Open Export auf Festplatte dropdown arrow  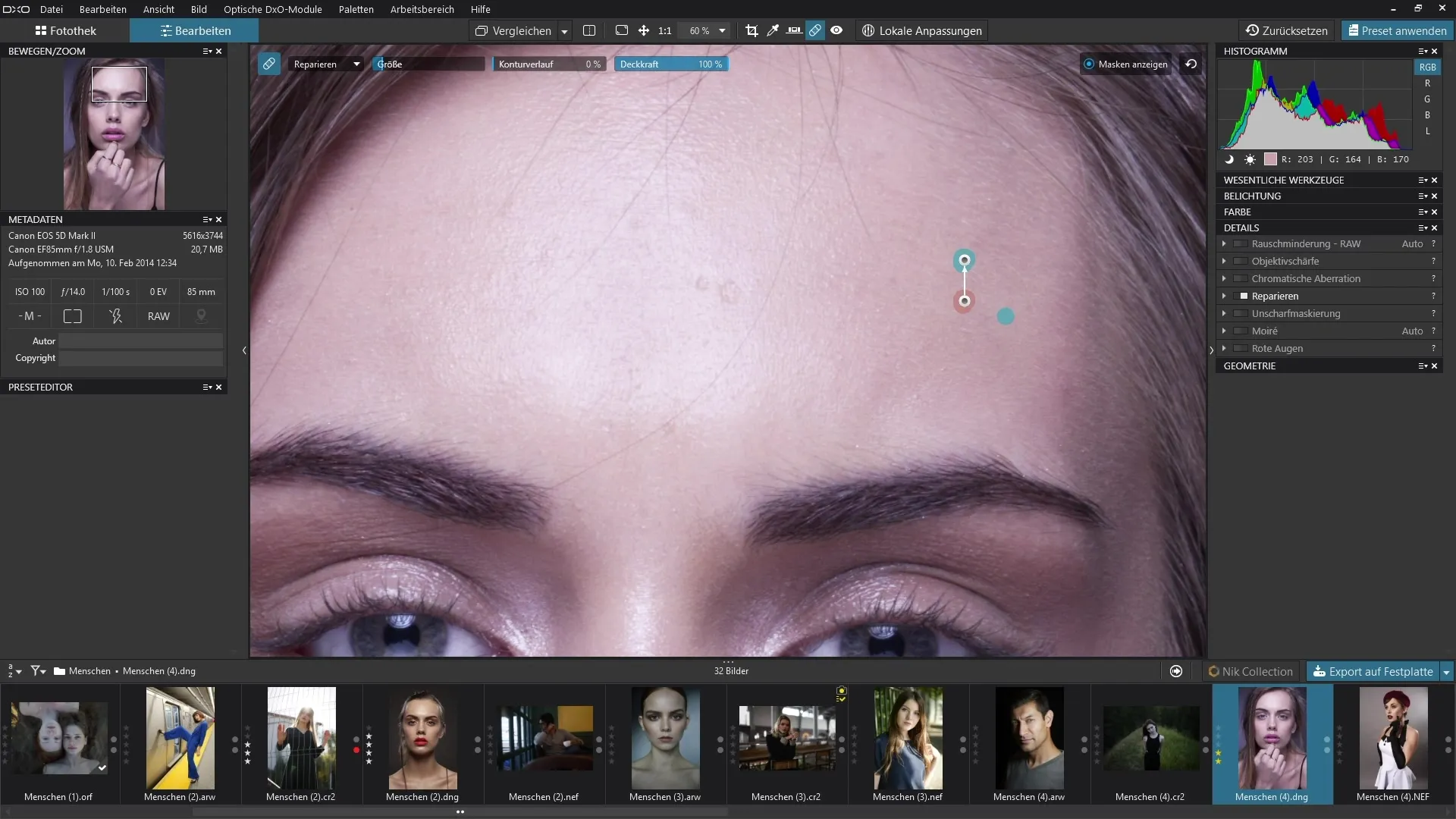[1446, 672]
